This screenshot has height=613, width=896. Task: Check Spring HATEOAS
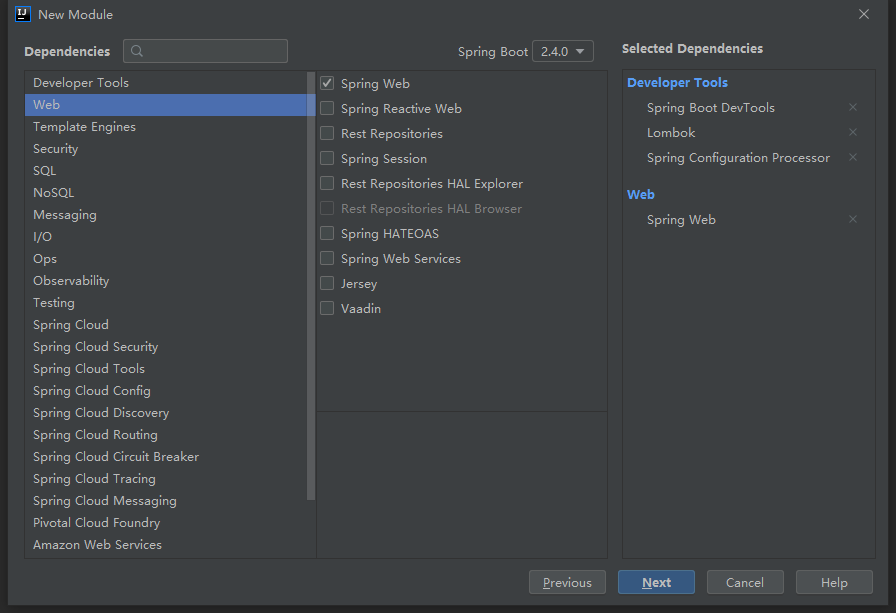[325, 233]
